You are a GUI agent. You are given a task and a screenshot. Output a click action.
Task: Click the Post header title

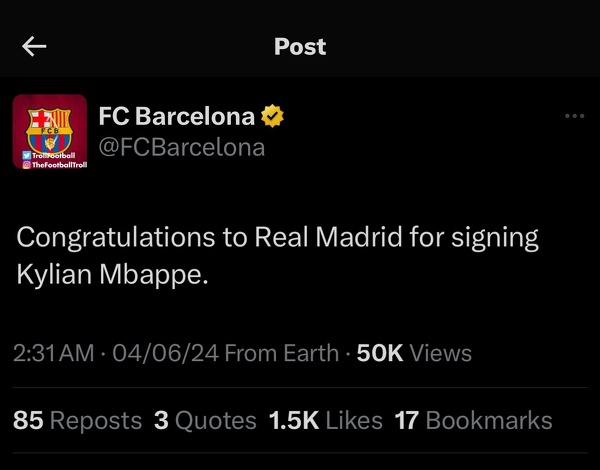coord(300,47)
